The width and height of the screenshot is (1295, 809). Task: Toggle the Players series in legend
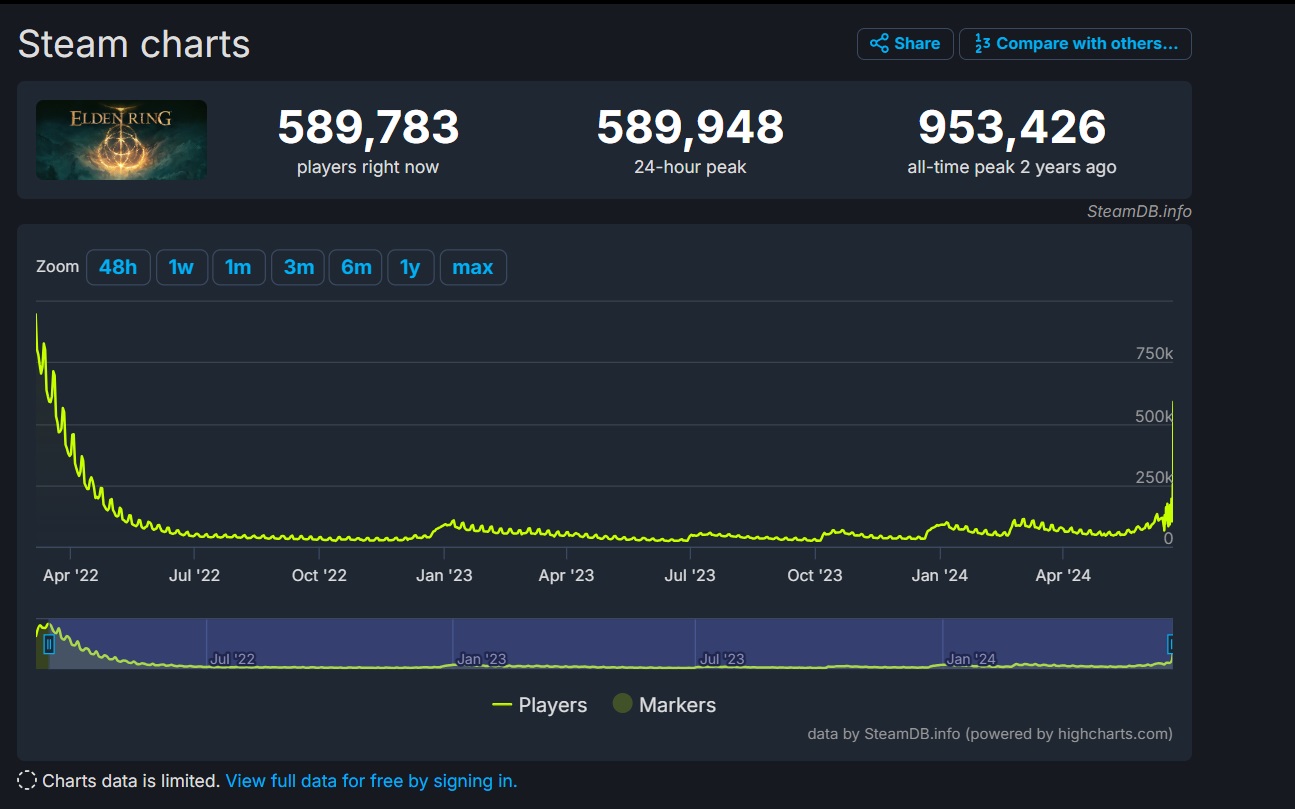[540, 705]
